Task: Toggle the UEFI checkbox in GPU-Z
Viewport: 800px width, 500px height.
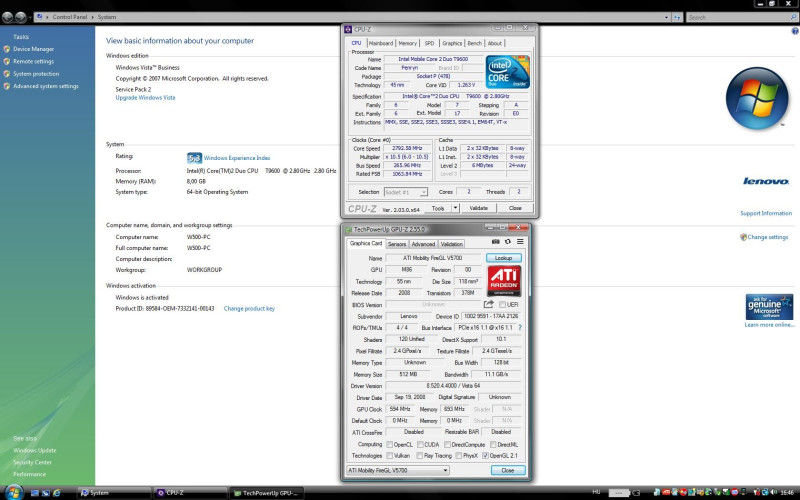Action: [x=502, y=305]
